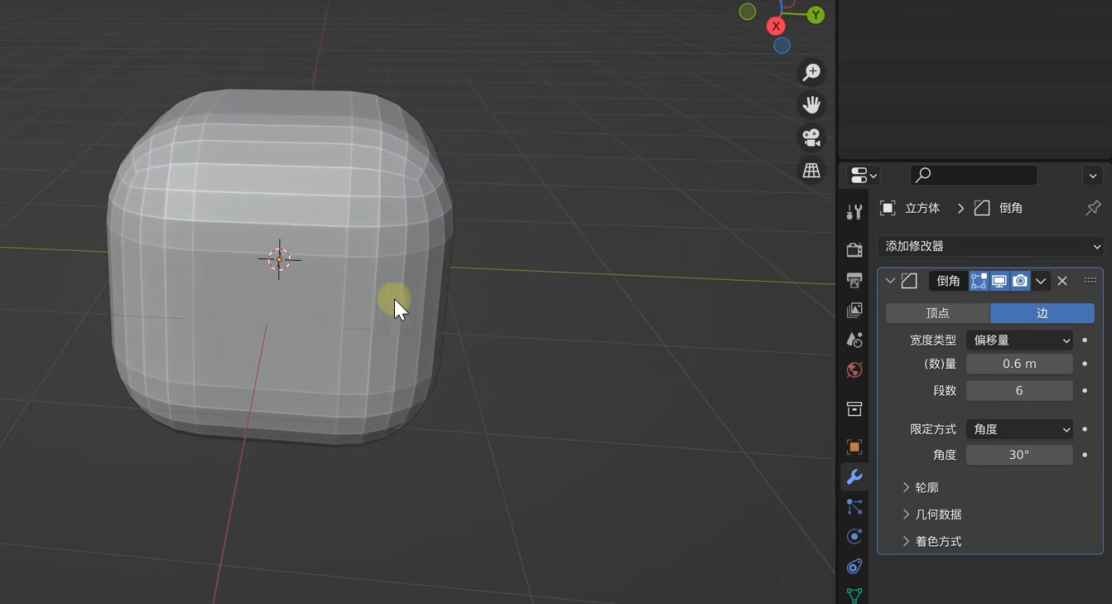Image resolution: width=1112 pixels, height=604 pixels.
Task: Remove the 倒角 modifier with the X button
Action: [x=1062, y=281]
